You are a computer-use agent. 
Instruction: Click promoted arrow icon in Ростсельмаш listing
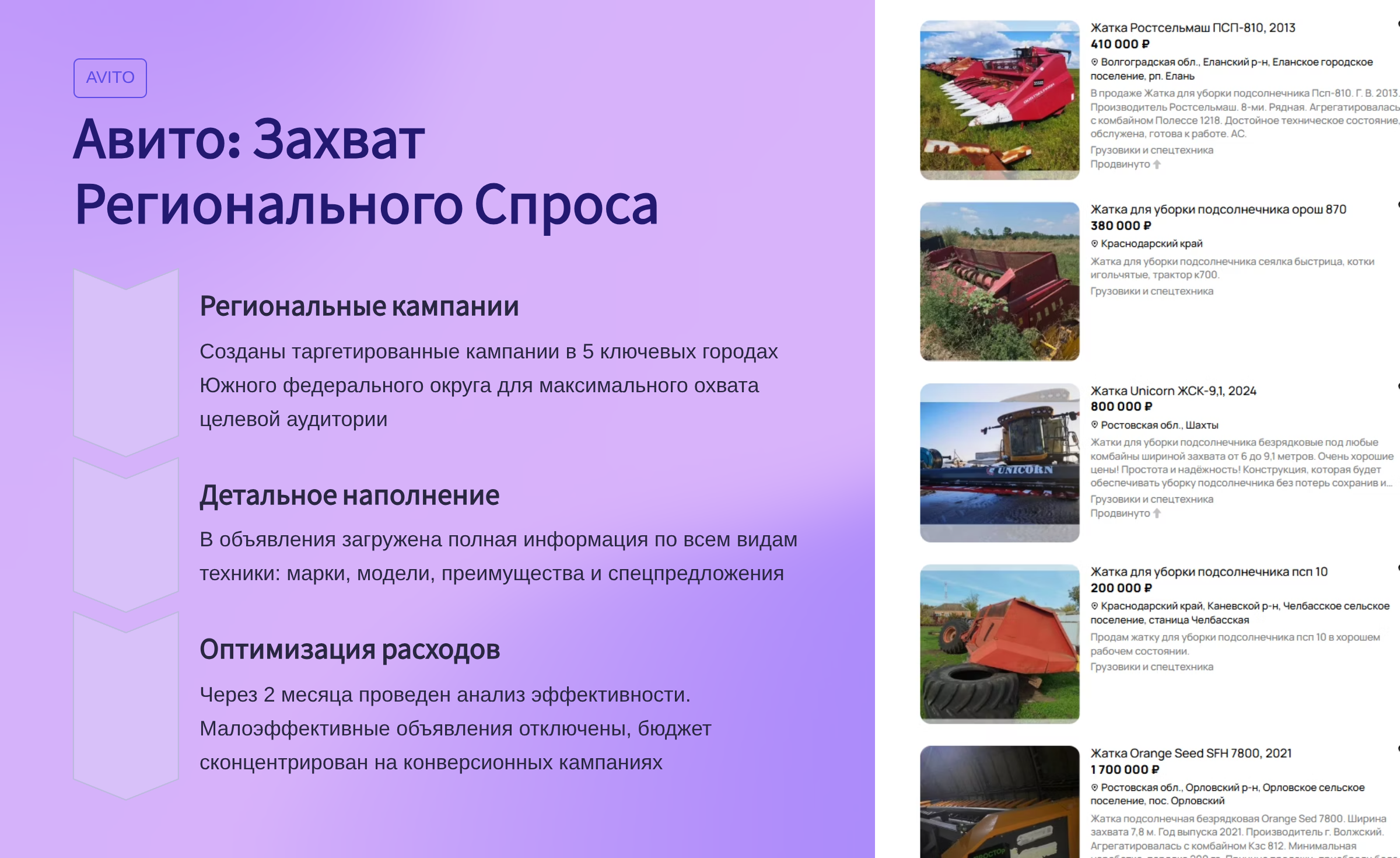[1157, 165]
